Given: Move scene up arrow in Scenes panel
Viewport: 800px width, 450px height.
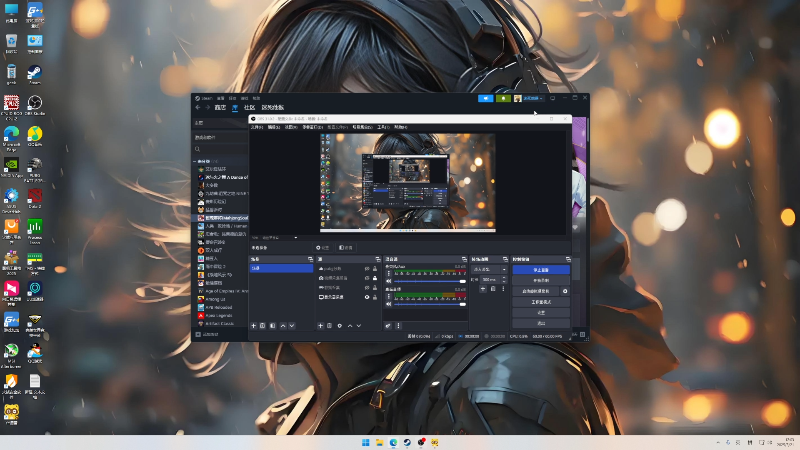Looking at the screenshot, I should 283,326.
